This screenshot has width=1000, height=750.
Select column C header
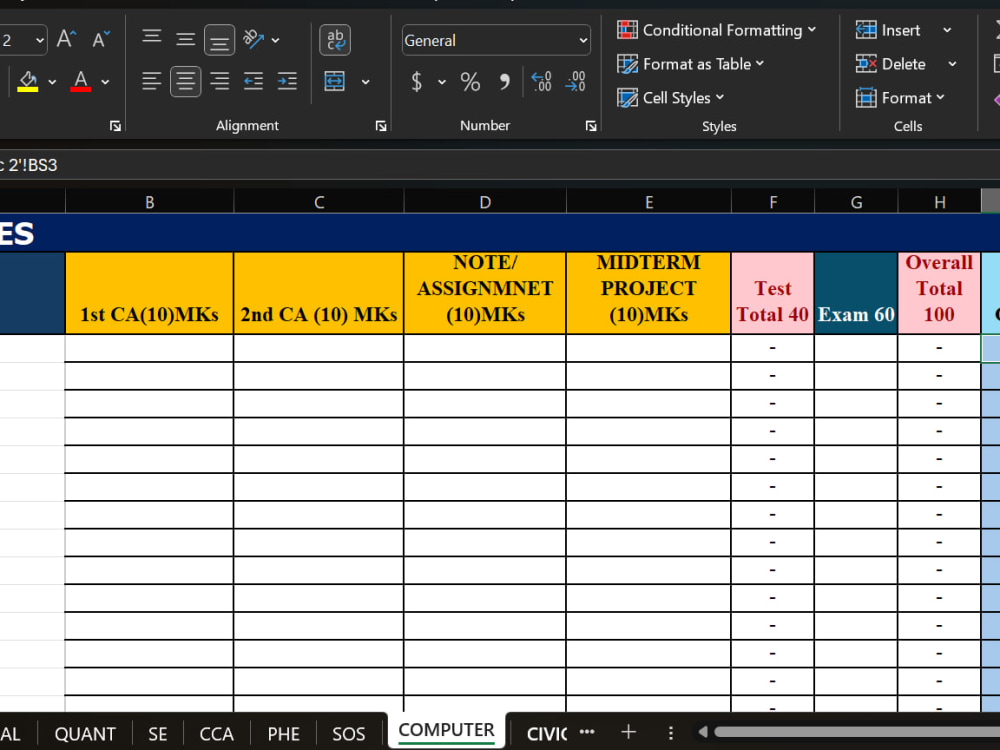click(319, 202)
